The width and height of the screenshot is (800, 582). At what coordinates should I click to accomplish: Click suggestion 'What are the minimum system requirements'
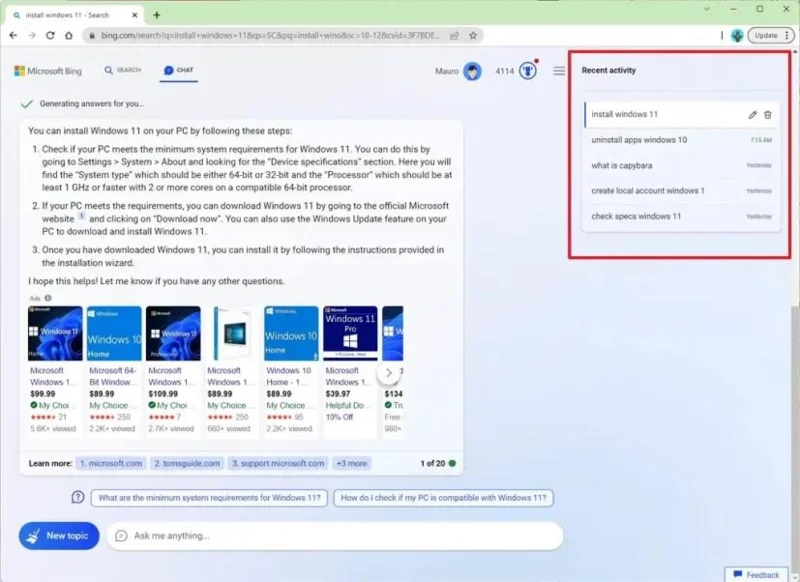click(209, 498)
